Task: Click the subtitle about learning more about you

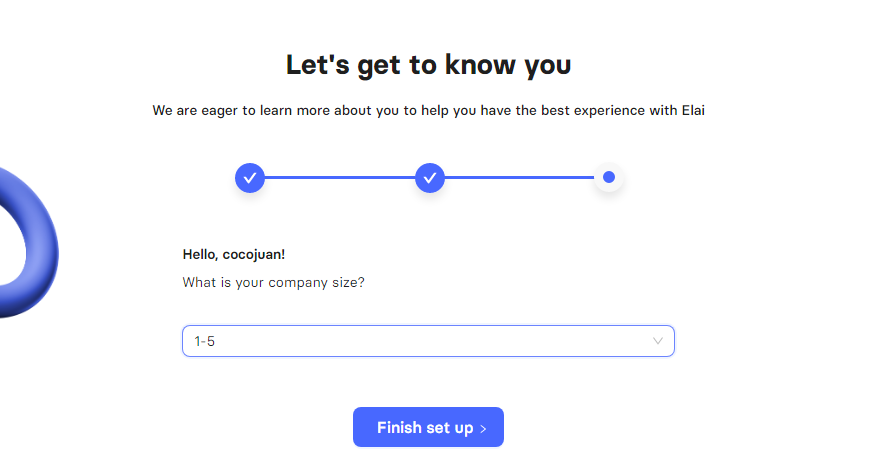Action: [x=428, y=111]
